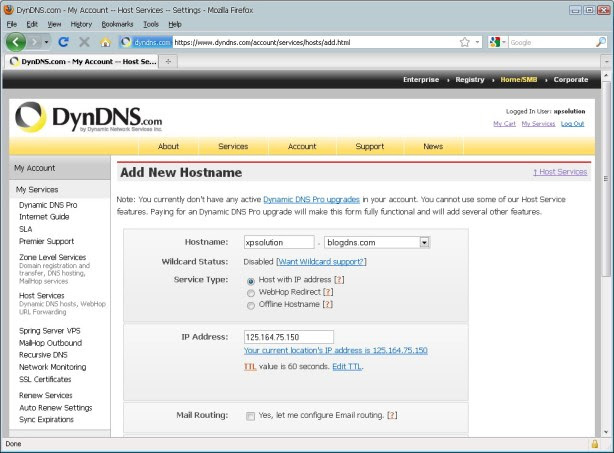
Task: Click the DynDNS.com logo
Action: click(x=89, y=117)
